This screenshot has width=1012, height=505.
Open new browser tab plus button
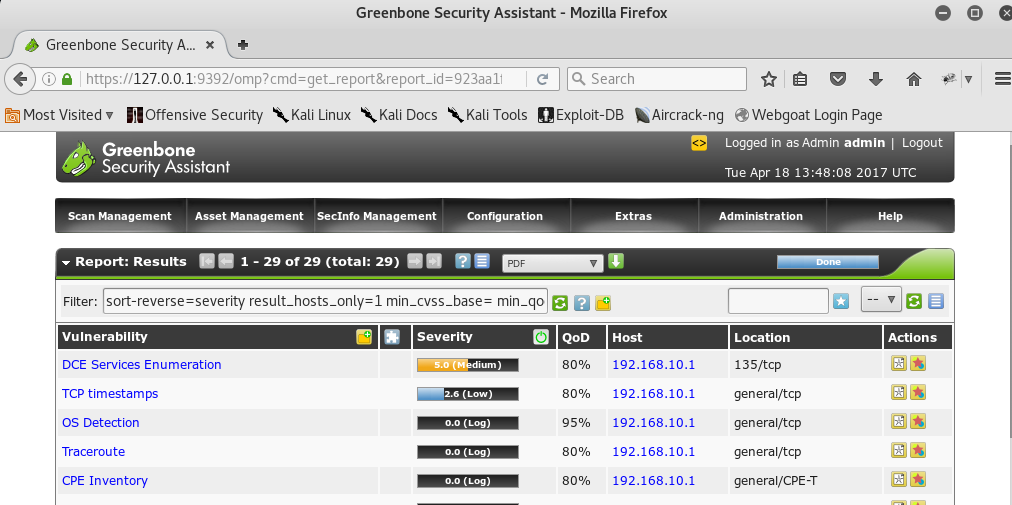[243, 45]
